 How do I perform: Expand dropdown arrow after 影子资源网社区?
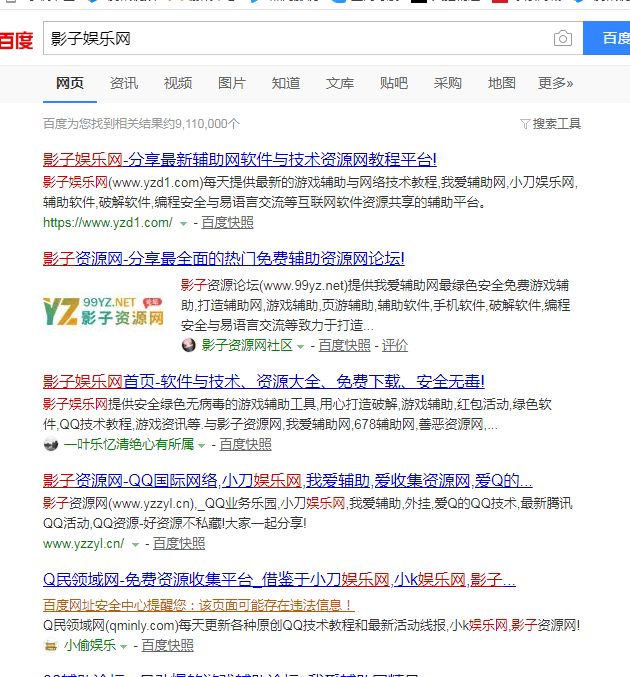[301, 346]
